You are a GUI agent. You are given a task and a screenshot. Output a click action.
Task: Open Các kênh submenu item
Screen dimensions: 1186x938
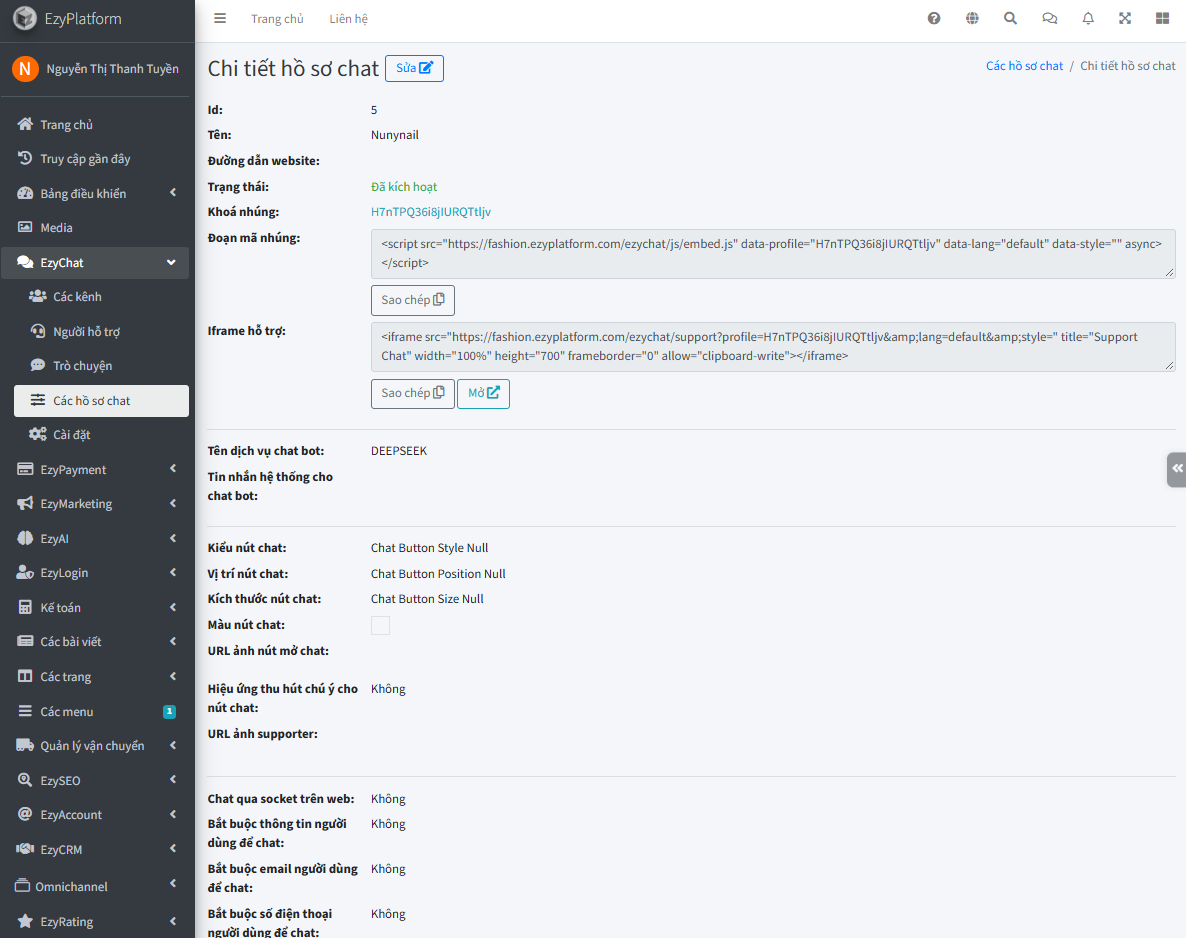tap(101, 297)
